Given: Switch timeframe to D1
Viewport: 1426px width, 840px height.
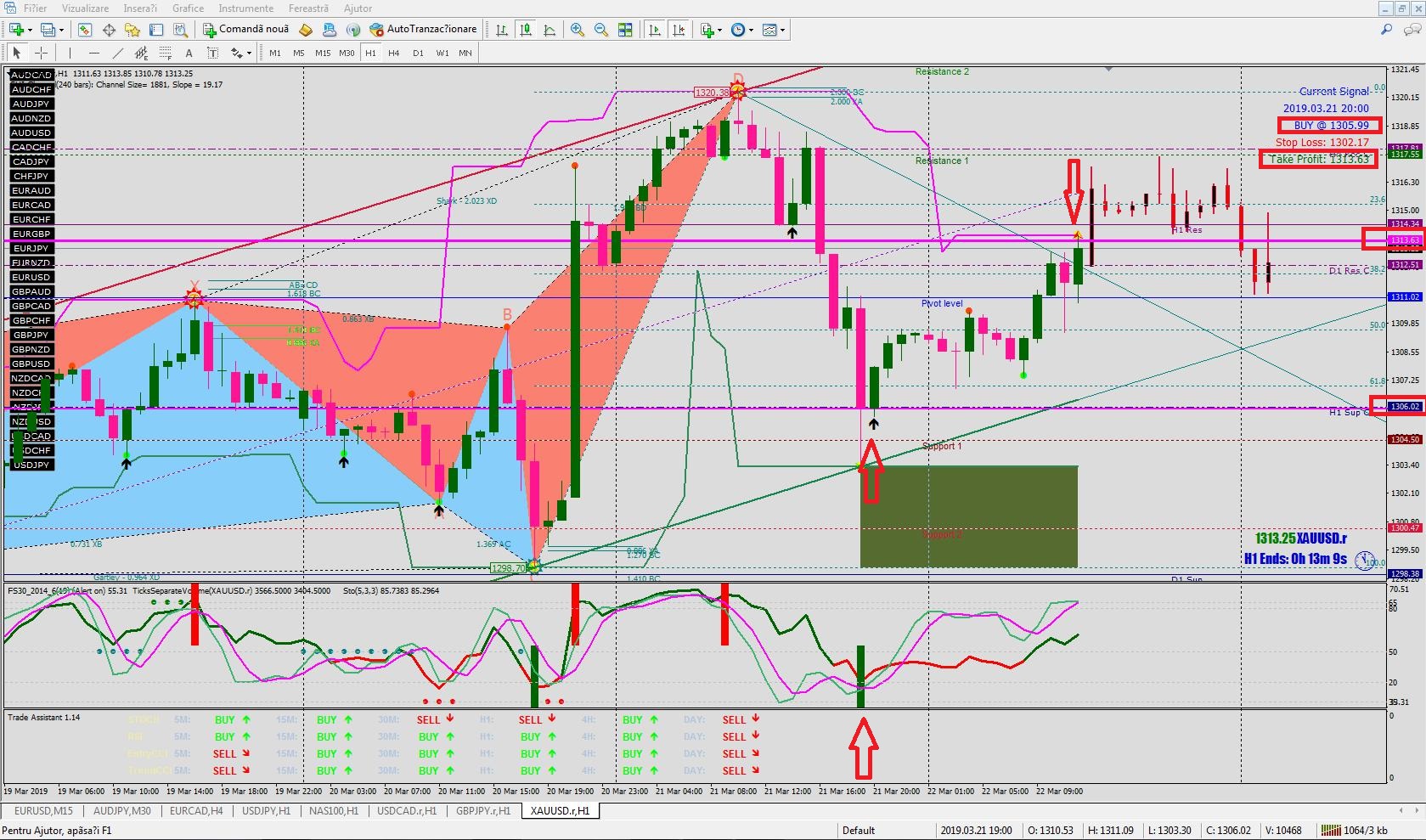Looking at the screenshot, I should click(x=418, y=53).
